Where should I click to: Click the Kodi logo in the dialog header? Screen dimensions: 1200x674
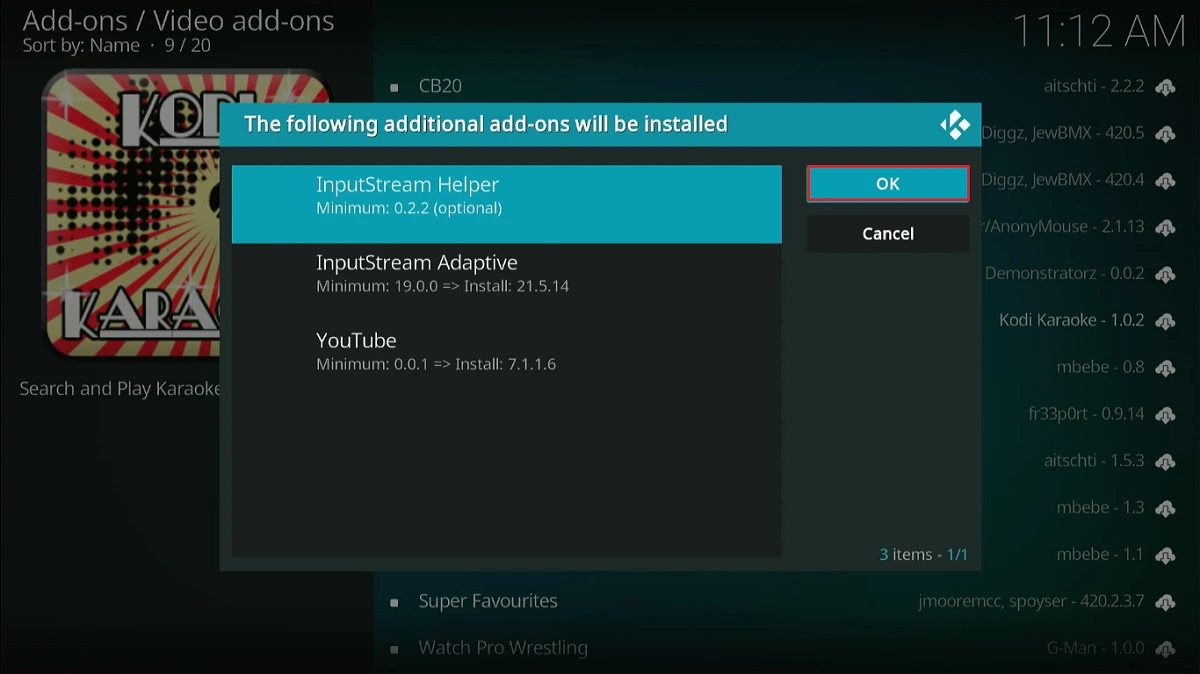[954, 124]
